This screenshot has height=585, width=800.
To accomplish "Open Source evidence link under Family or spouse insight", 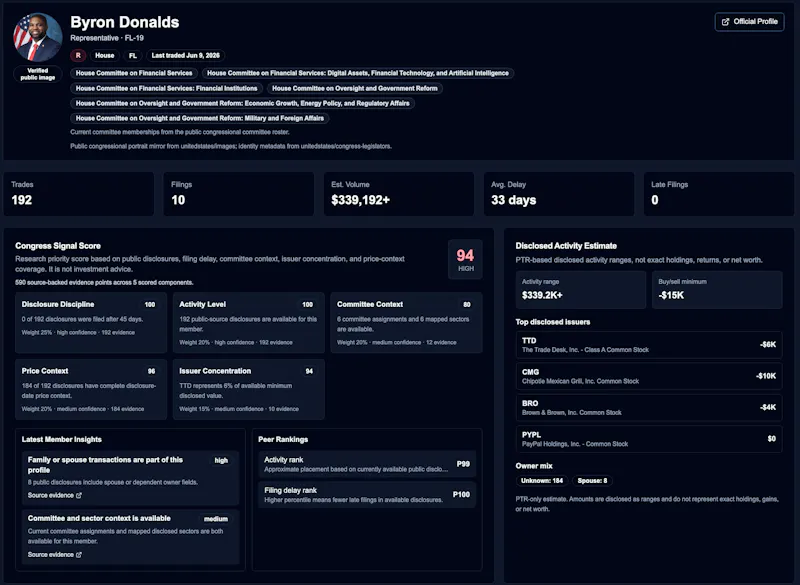I will tap(55, 495).
